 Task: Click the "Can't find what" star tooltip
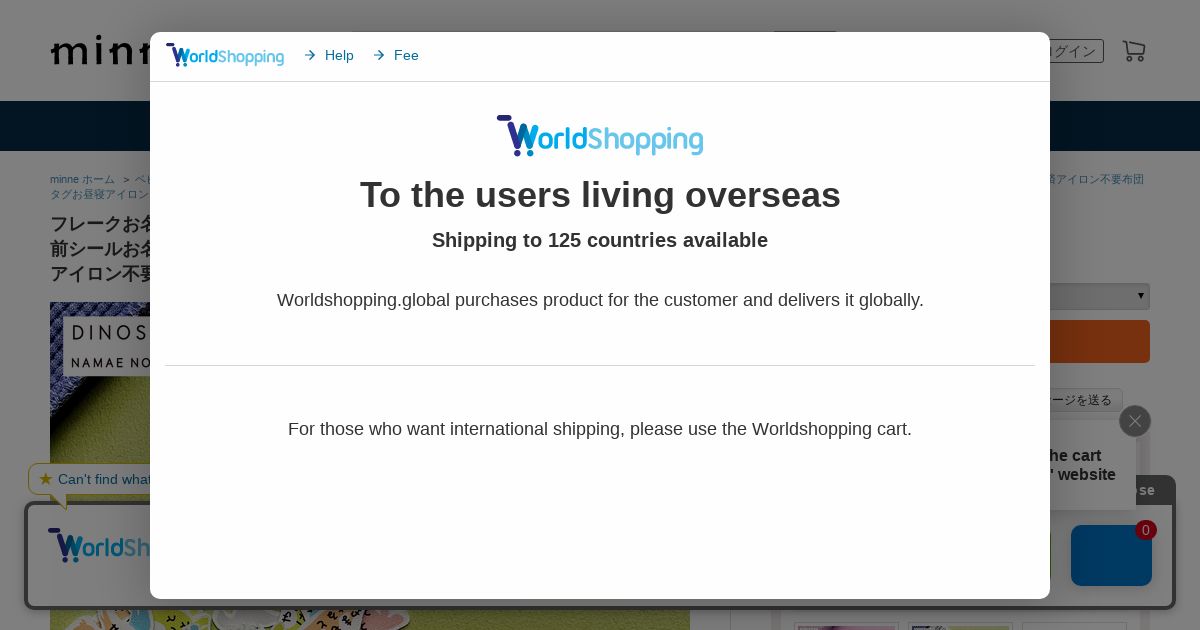[90, 479]
